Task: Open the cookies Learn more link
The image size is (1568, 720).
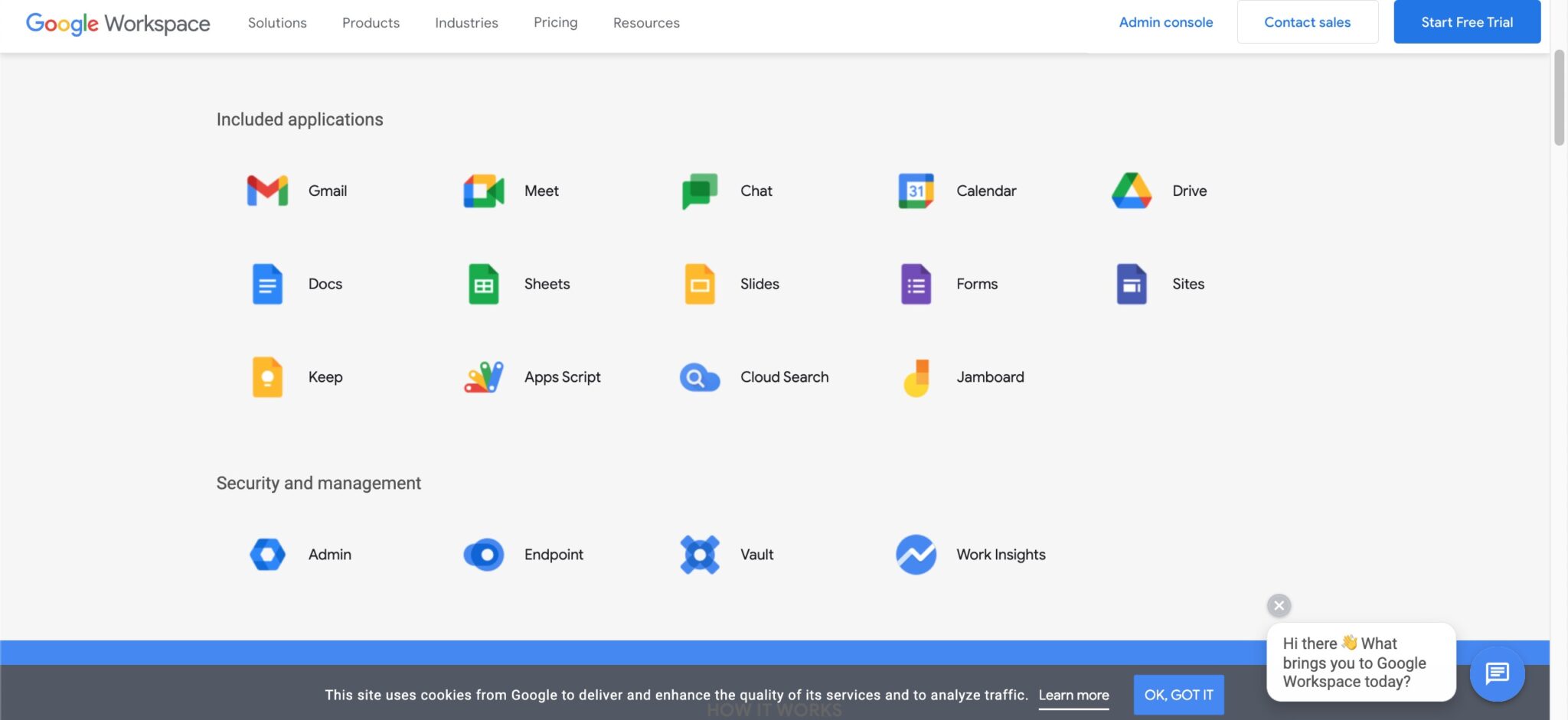Action: click(1074, 695)
